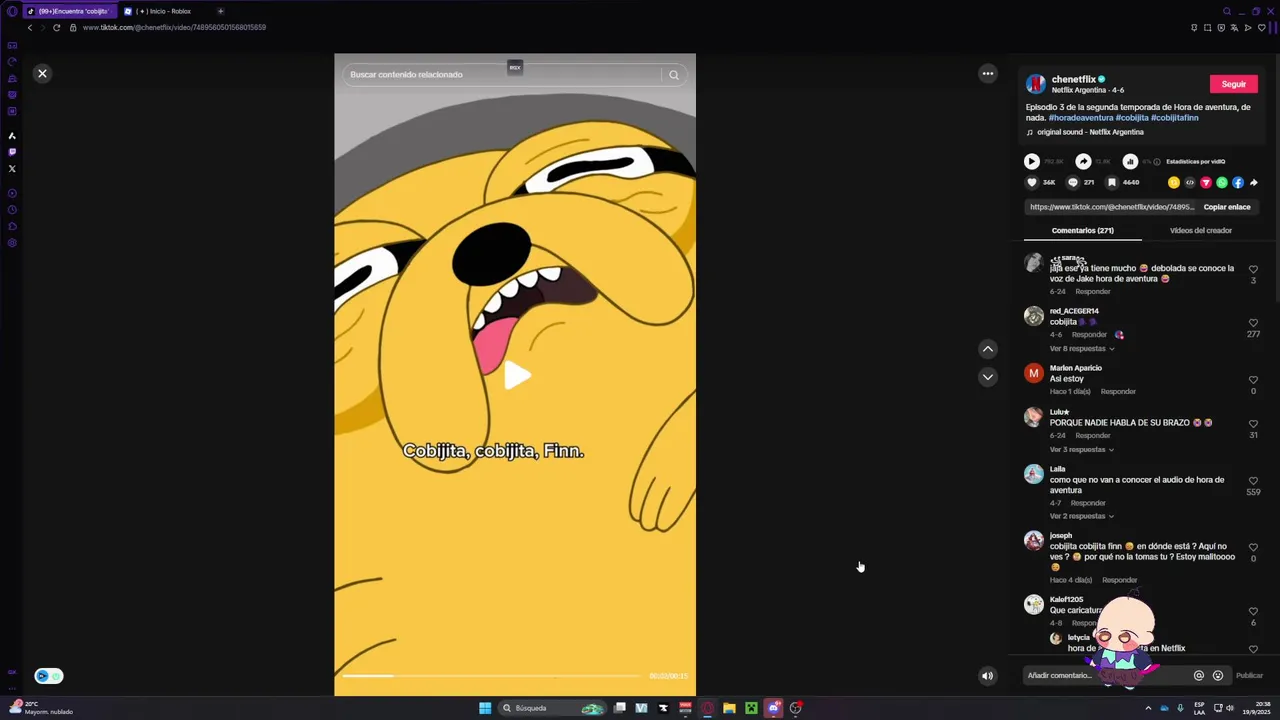The image size is (1280, 720).
Task: Open the emoji picker in comment box
Action: click(x=1218, y=676)
